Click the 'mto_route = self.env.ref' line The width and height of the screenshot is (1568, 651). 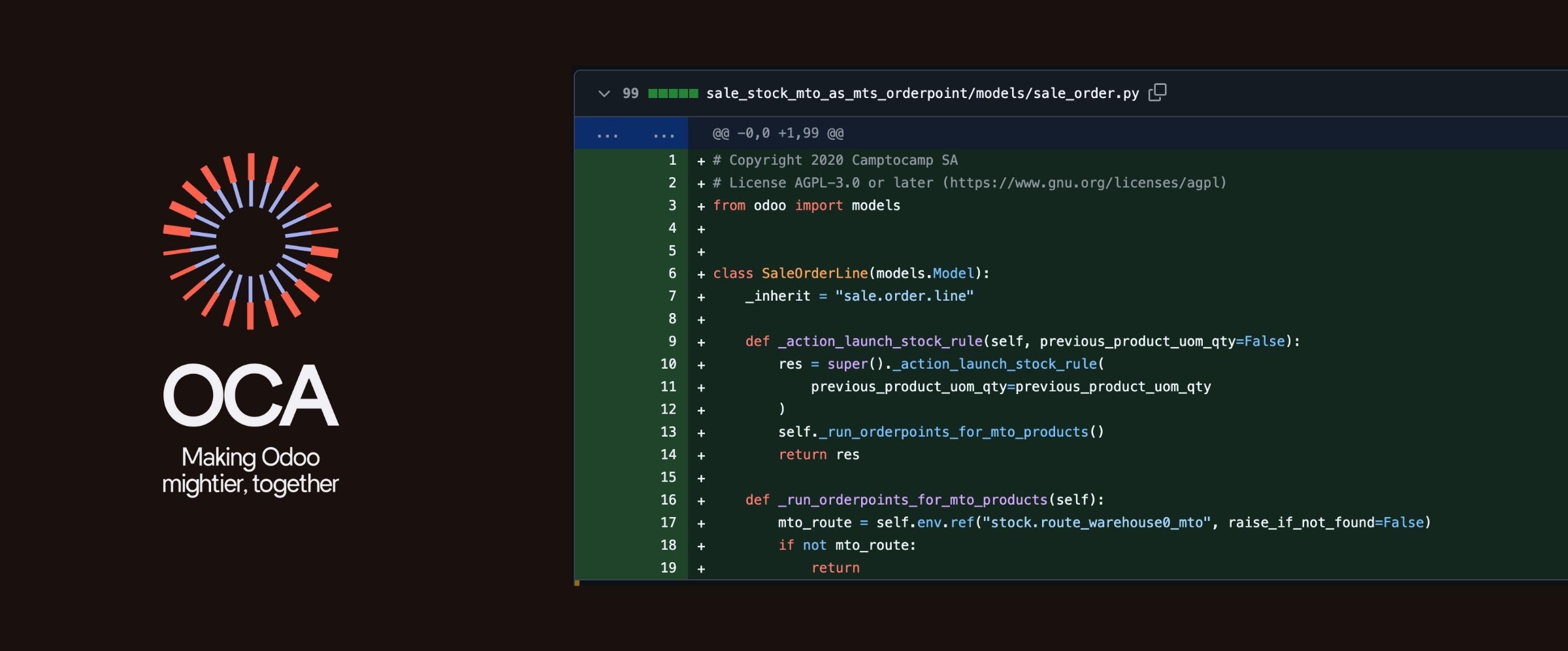click(x=1105, y=523)
